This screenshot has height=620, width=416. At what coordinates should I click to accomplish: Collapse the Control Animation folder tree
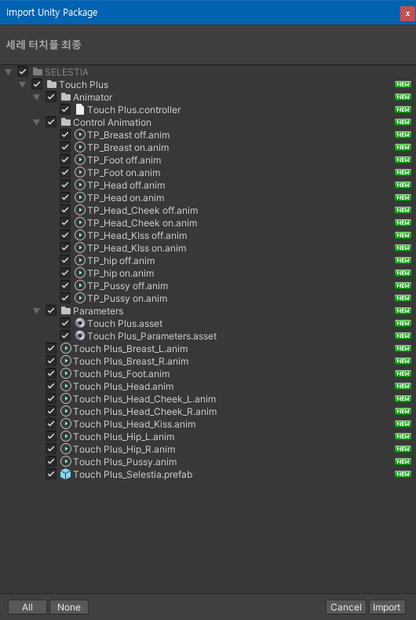(37, 123)
